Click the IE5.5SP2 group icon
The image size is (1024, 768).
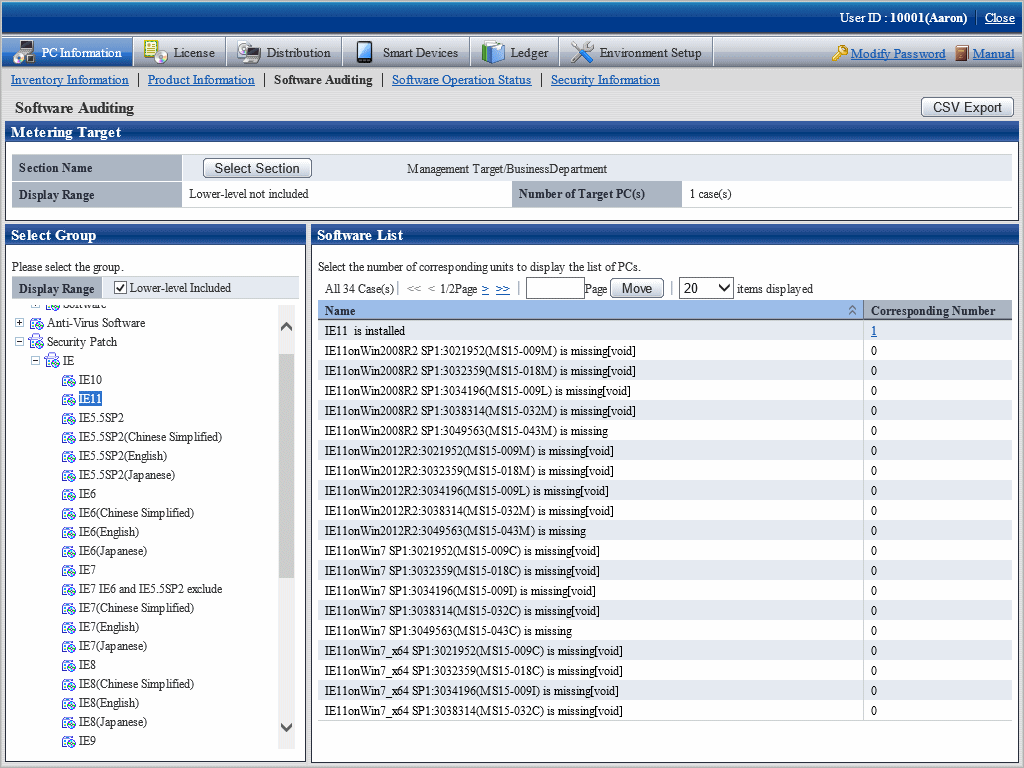[x=69, y=418]
